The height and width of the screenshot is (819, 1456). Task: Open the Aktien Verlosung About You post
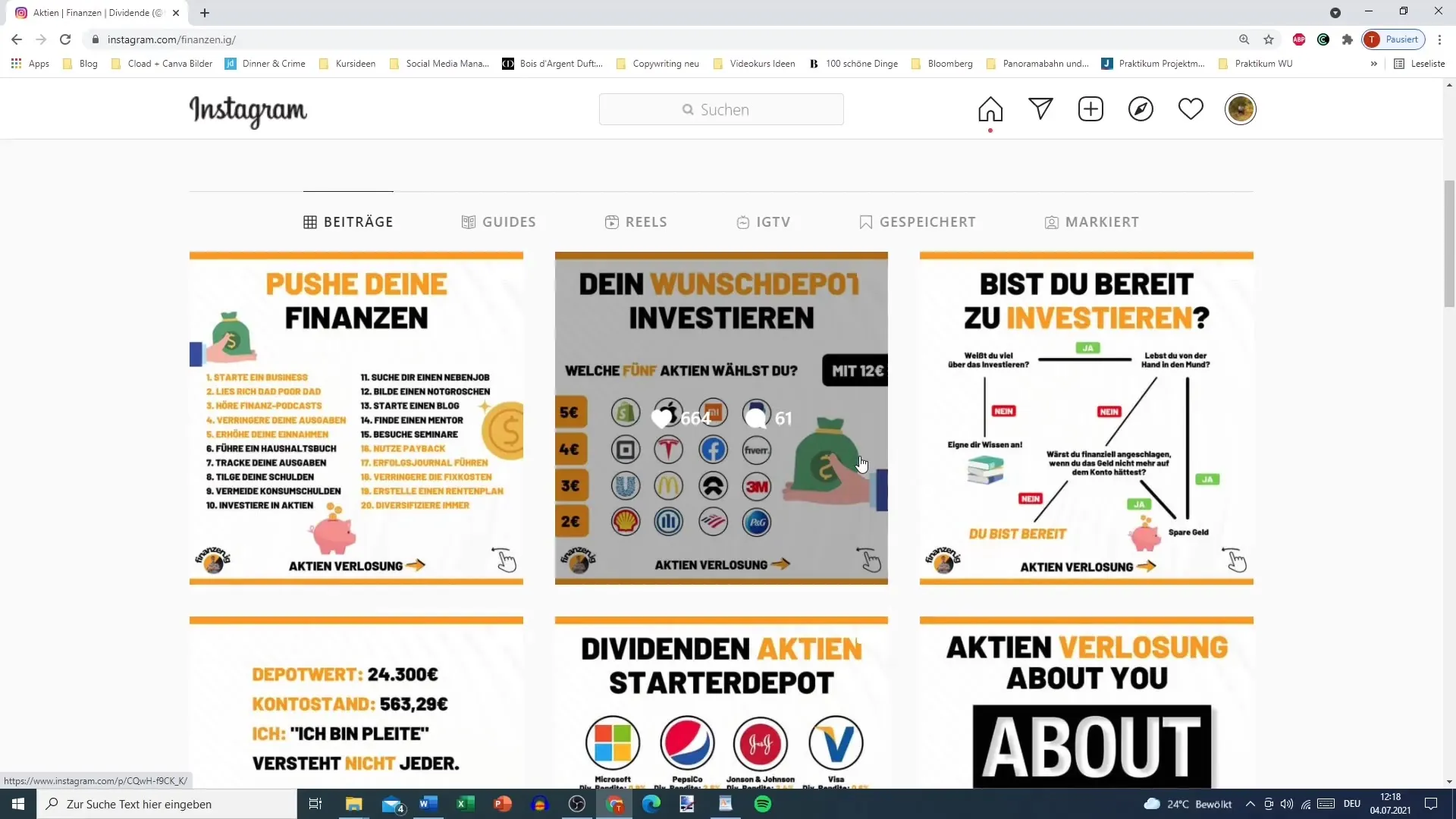pyautogui.click(x=1087, y=702)
